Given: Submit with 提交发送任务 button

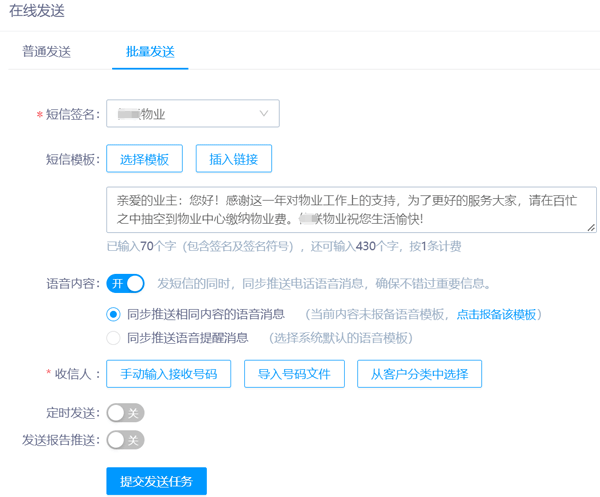Looking at the screenshot, I should point(156,481).
